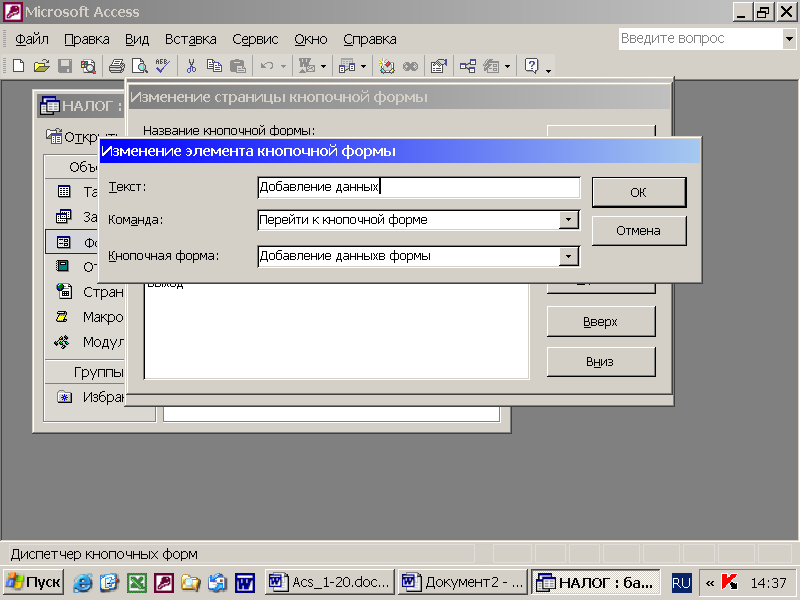Click the Spelling check toolbar icon
The width and height of the screenshot is (800, 600).
[163, 66]
